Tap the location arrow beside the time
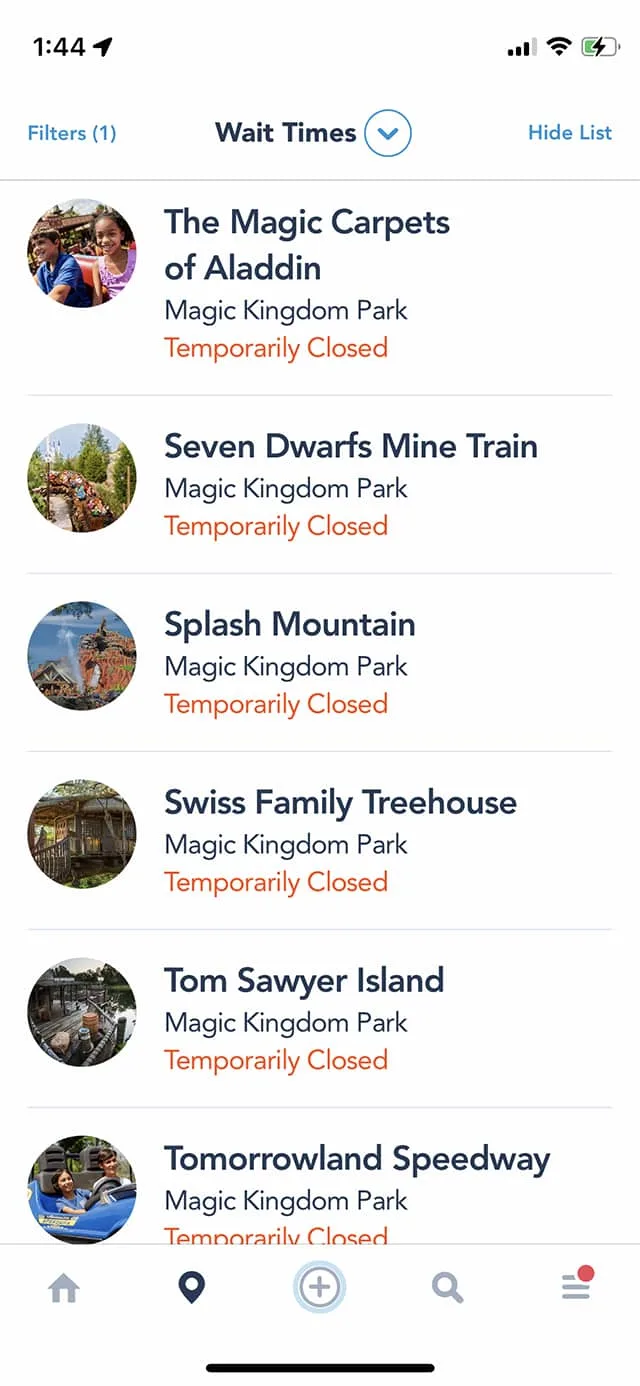 point(103,47)
